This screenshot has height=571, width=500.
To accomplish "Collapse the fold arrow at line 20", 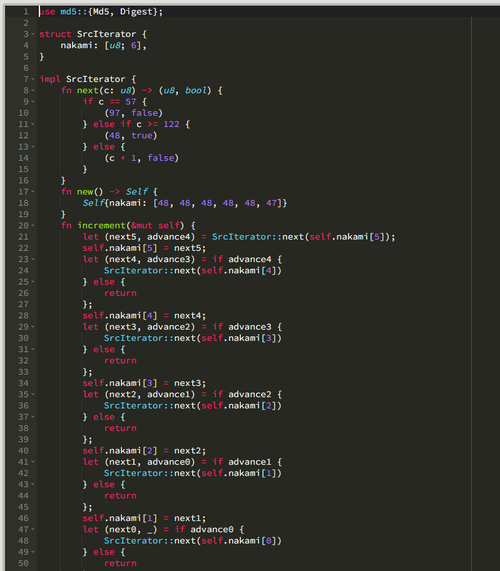I will pos(33,225).
